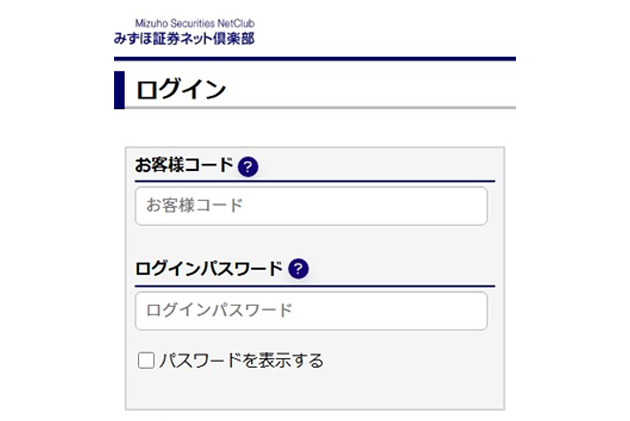Viewport: 630px width, 421px height.
Task: Open help icon beside ログインパスワード label
Action: (298, 269)
